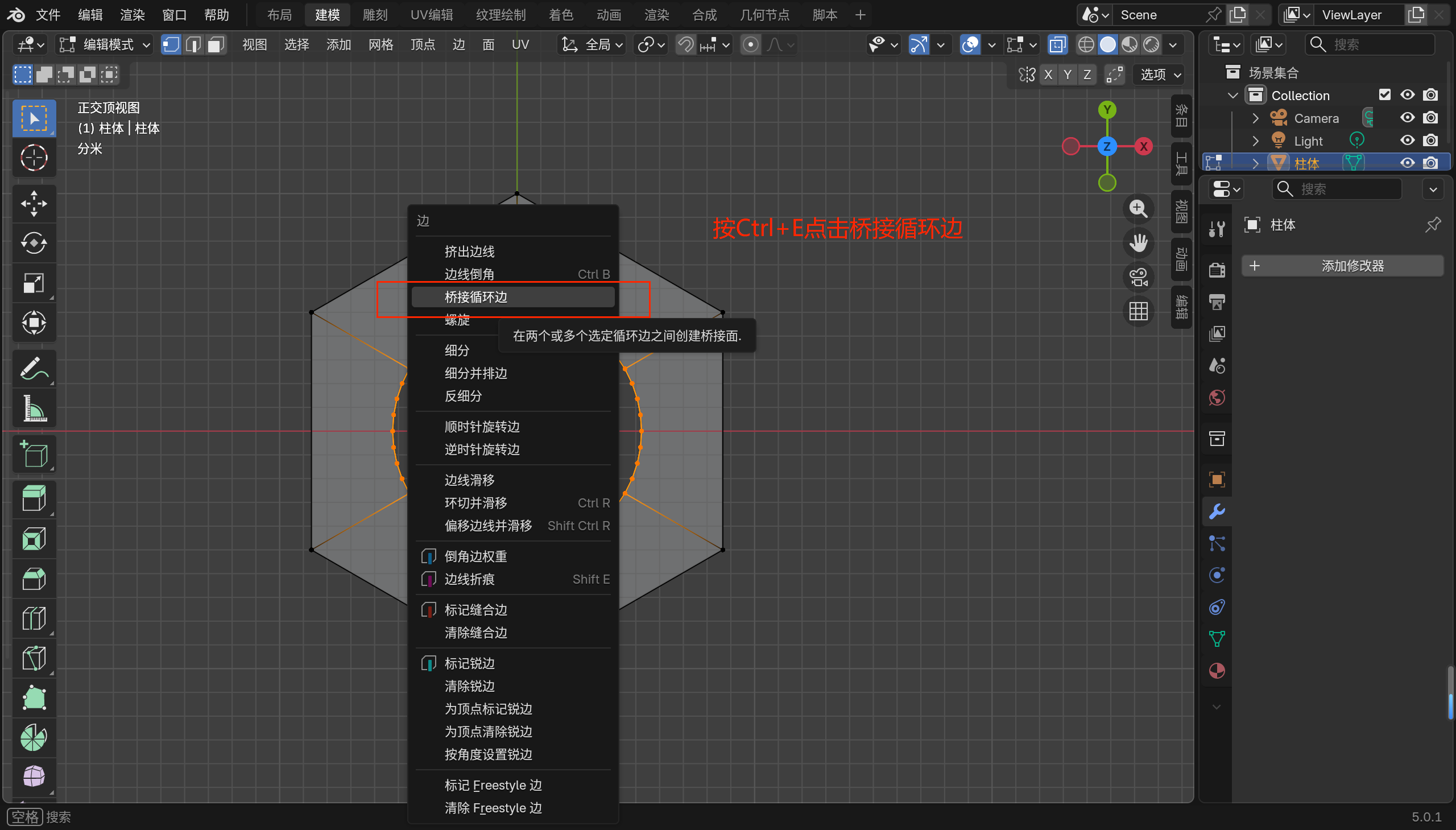Click the red X axis gizmo ball
The image size is (1456, 830).
(1143, 147)
